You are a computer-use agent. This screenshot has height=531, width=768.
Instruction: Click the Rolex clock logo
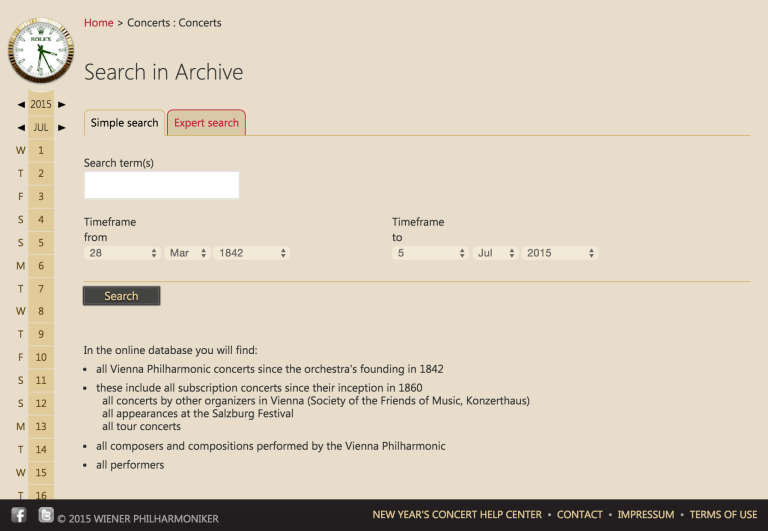tap(40, 52)
